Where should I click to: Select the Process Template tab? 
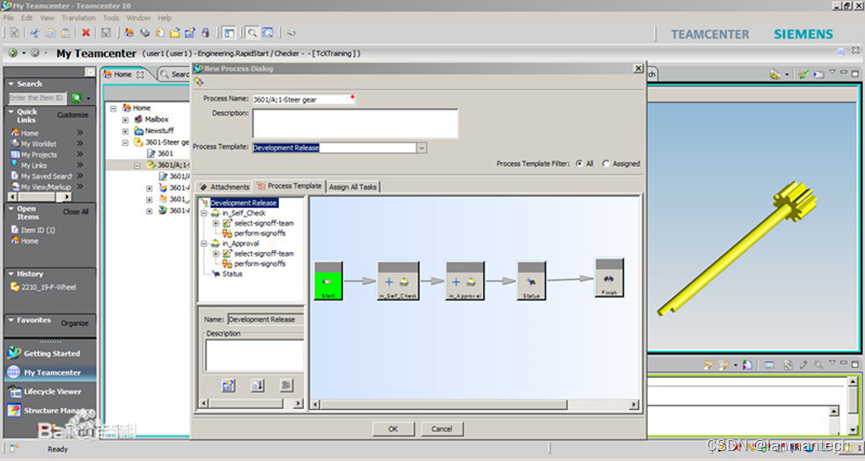289,186
